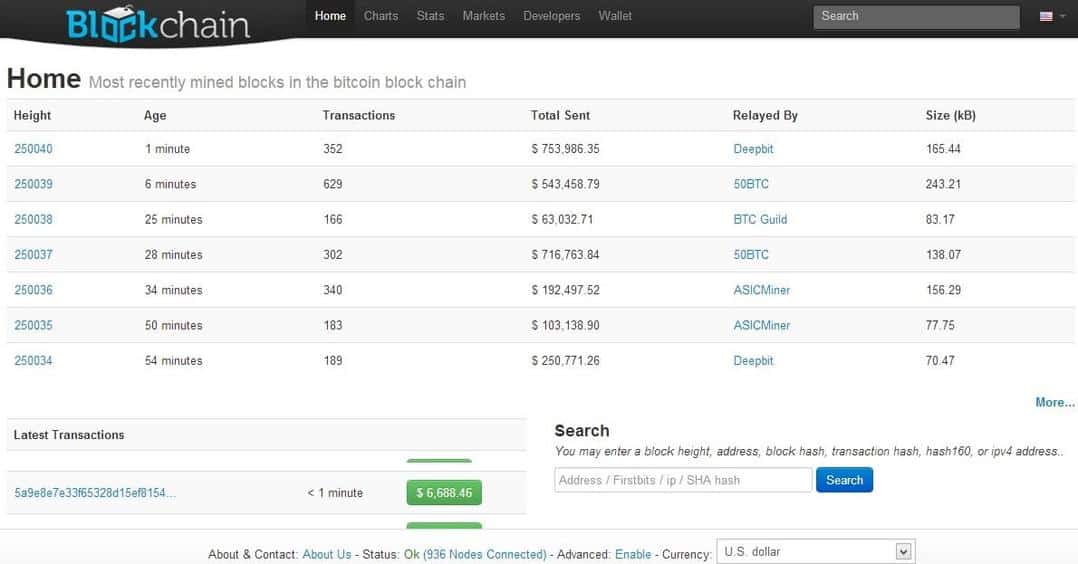Screen dimensions: 1078x564
Task: Open block 250037 details
Action: click(x=33, y=255)
